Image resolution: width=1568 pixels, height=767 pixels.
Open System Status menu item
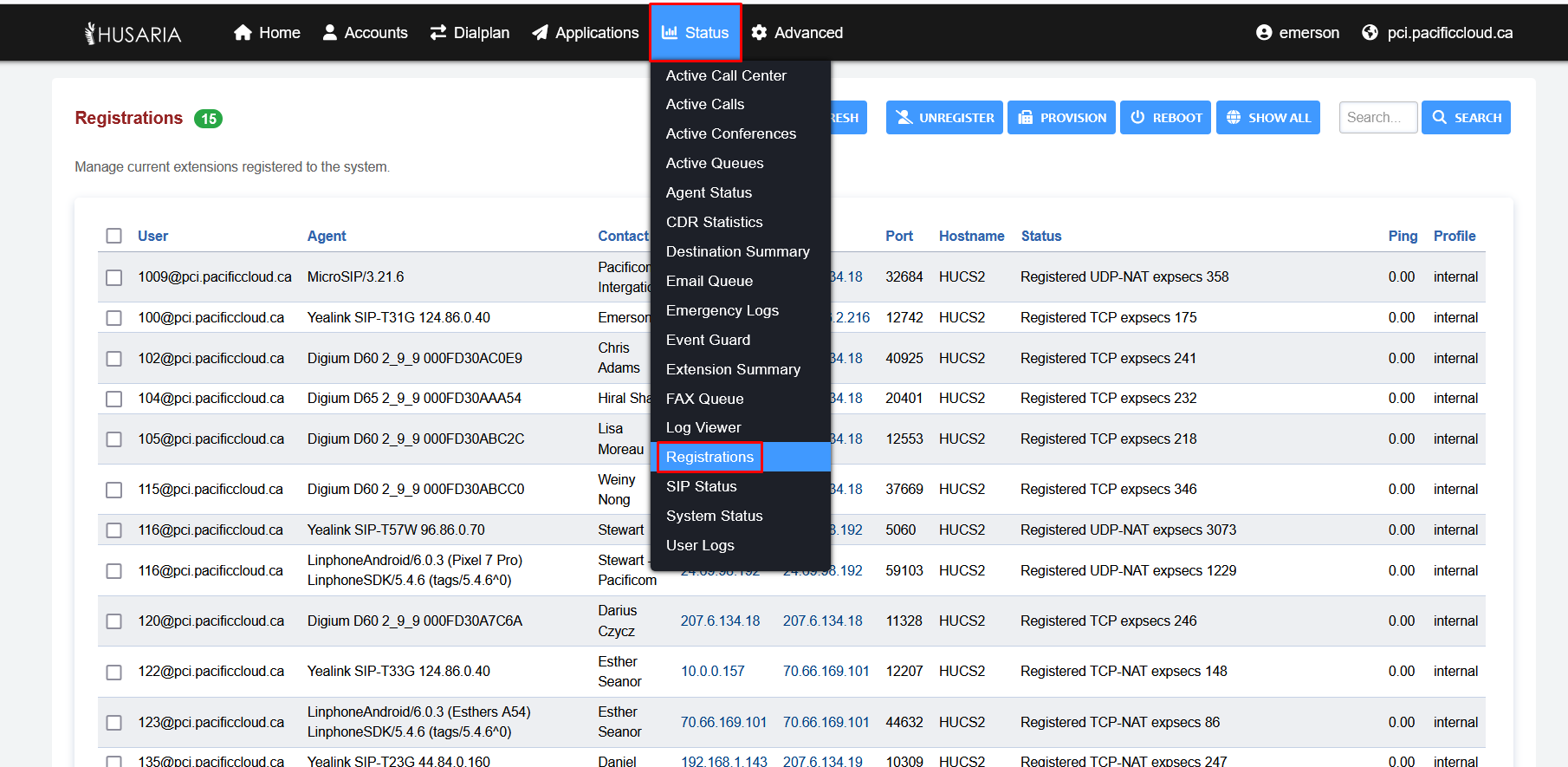pos(741,516)
